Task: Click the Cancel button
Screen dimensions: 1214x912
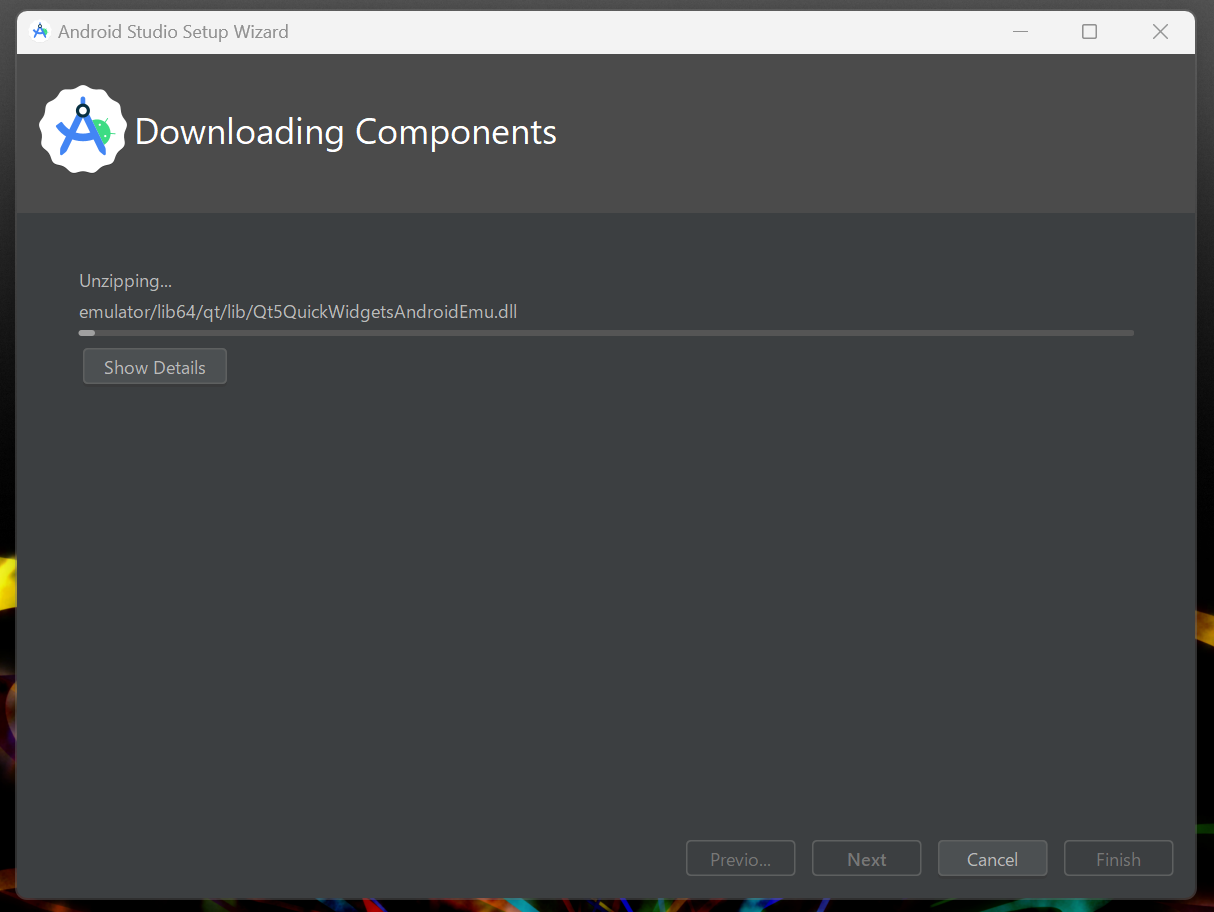Action: [x=992, y=858]
